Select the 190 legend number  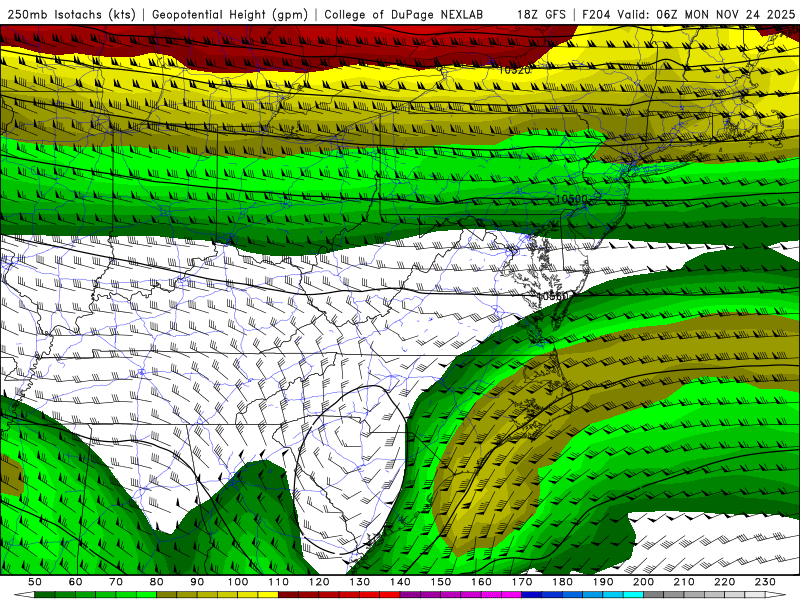click(603, 582)
